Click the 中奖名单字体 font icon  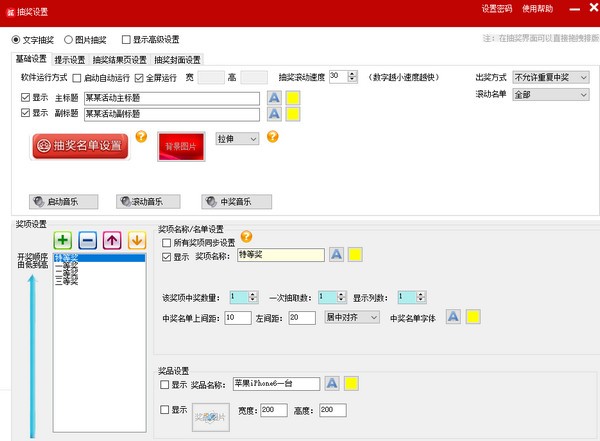coord(453,317)
